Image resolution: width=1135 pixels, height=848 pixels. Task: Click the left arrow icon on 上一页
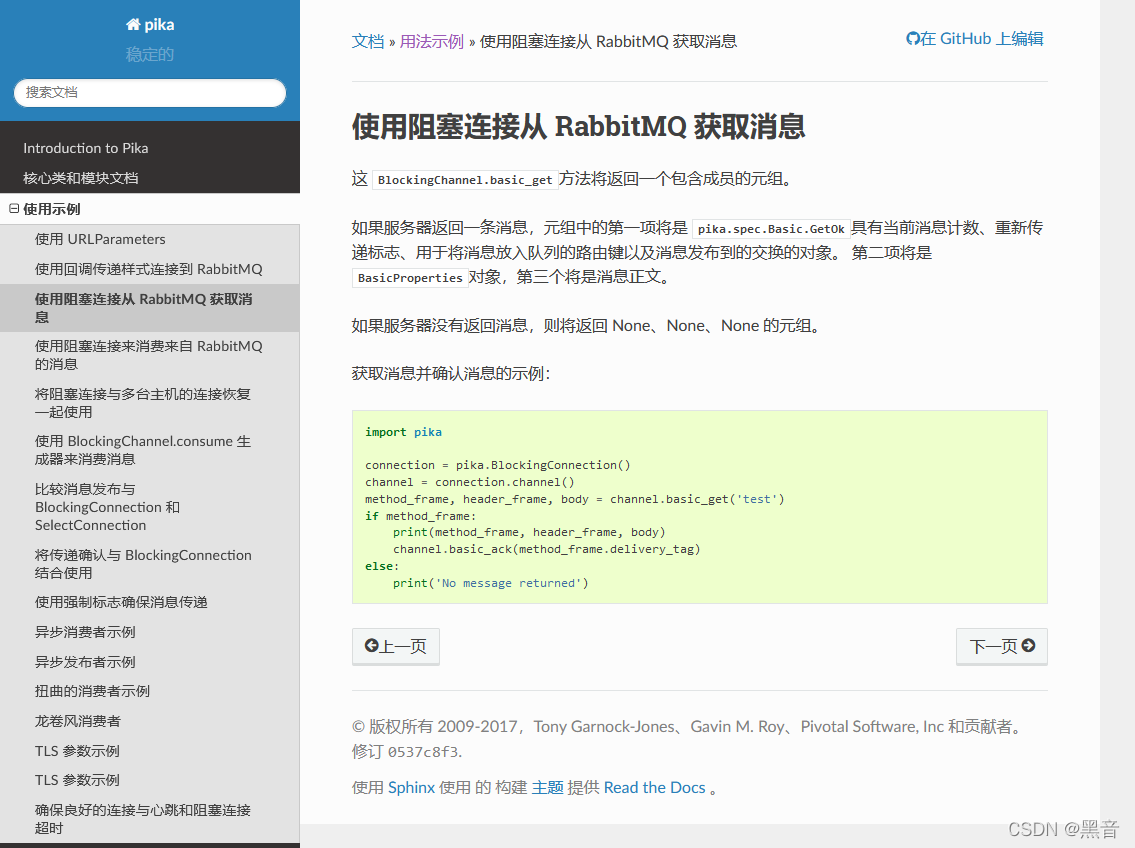(371, 646)
